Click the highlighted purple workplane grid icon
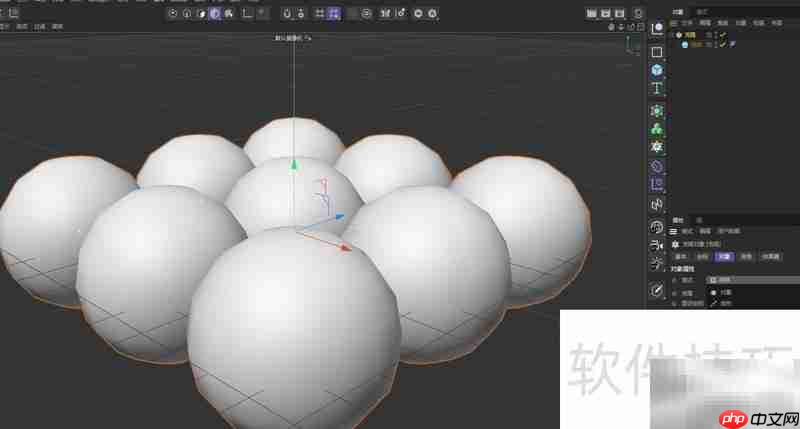 (x=334, y=14)
